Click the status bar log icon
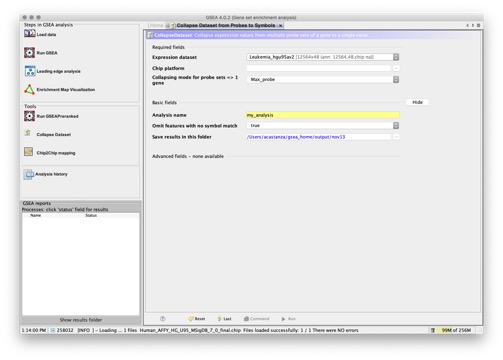 tap(52, 330)
